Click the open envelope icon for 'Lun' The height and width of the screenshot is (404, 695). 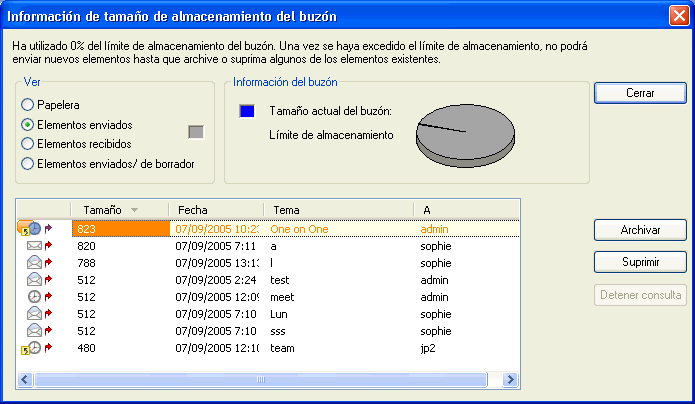34,314
